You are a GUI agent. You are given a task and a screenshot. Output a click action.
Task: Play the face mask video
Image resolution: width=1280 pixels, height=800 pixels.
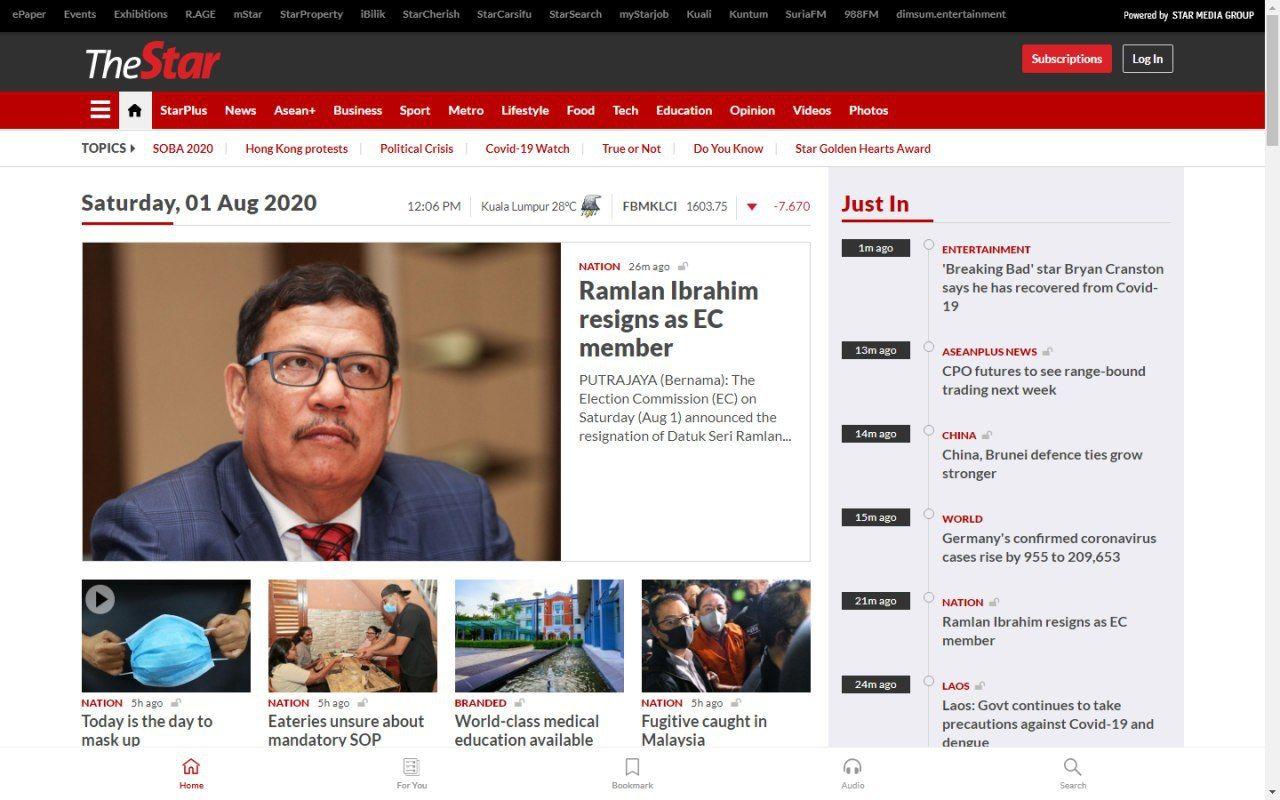tap(99, 599)
